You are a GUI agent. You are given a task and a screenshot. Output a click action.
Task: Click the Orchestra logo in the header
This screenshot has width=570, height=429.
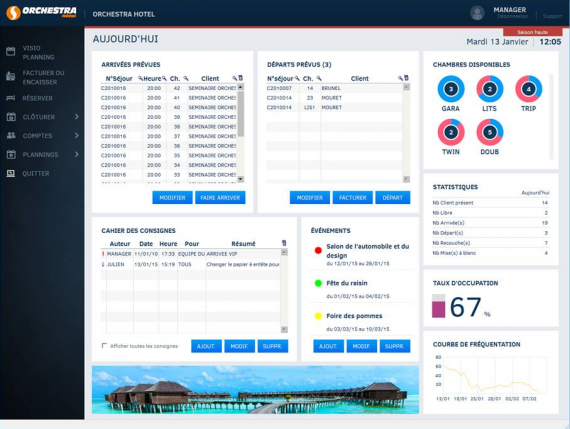point(41,12)
